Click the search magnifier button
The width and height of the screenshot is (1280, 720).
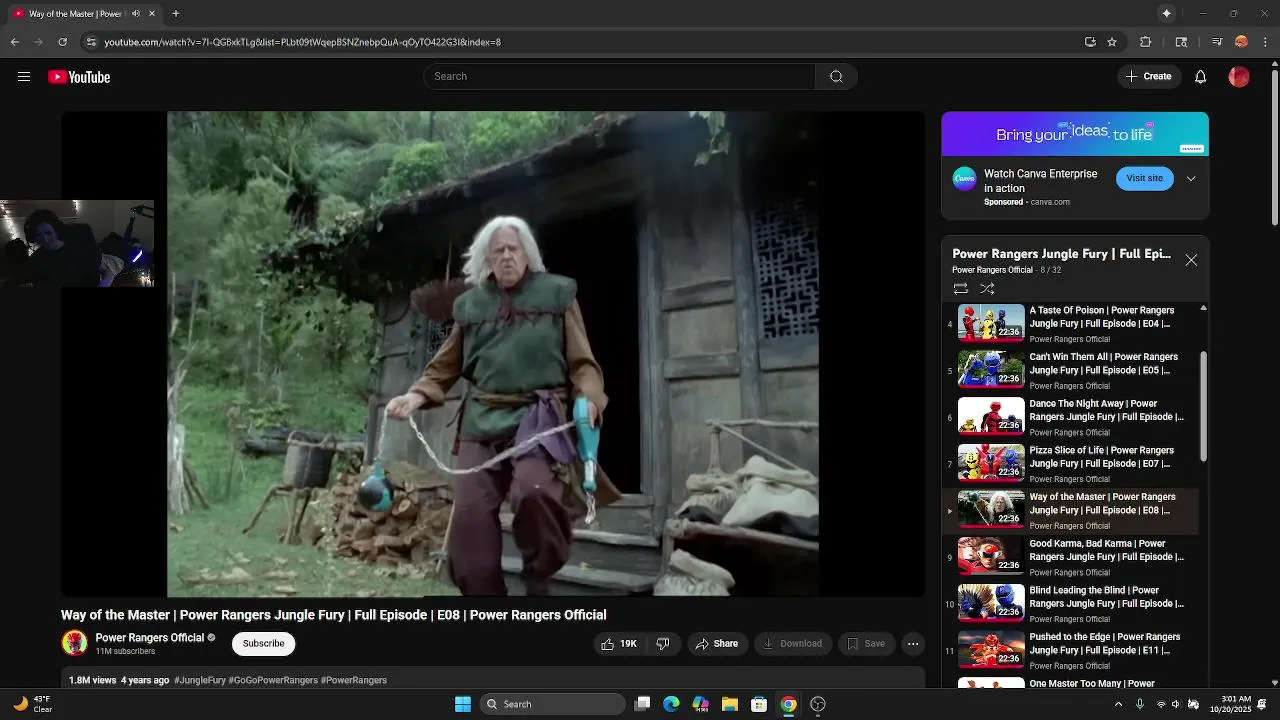point(836,77)
